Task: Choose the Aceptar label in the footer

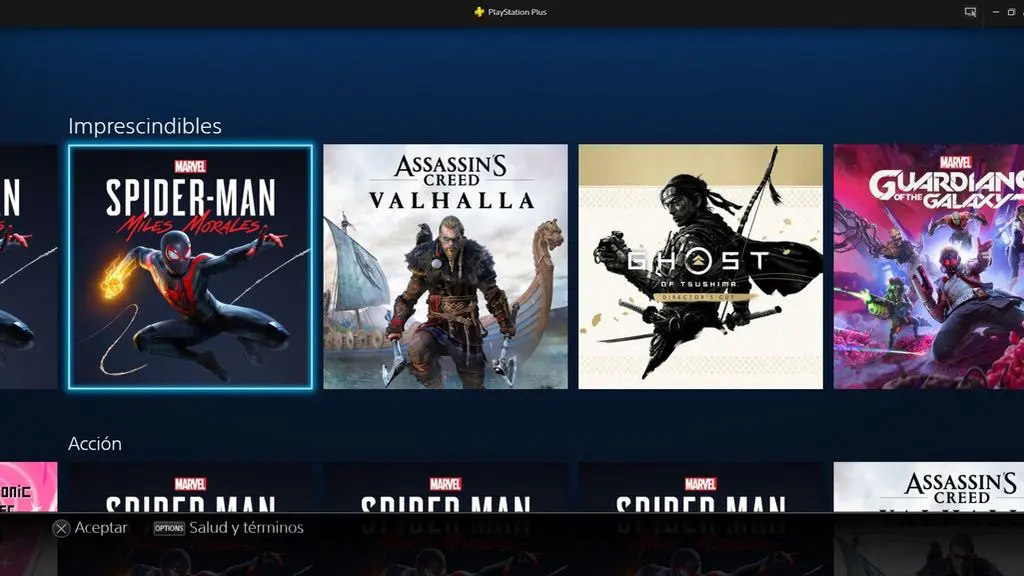Action: [x=101, y=527]
